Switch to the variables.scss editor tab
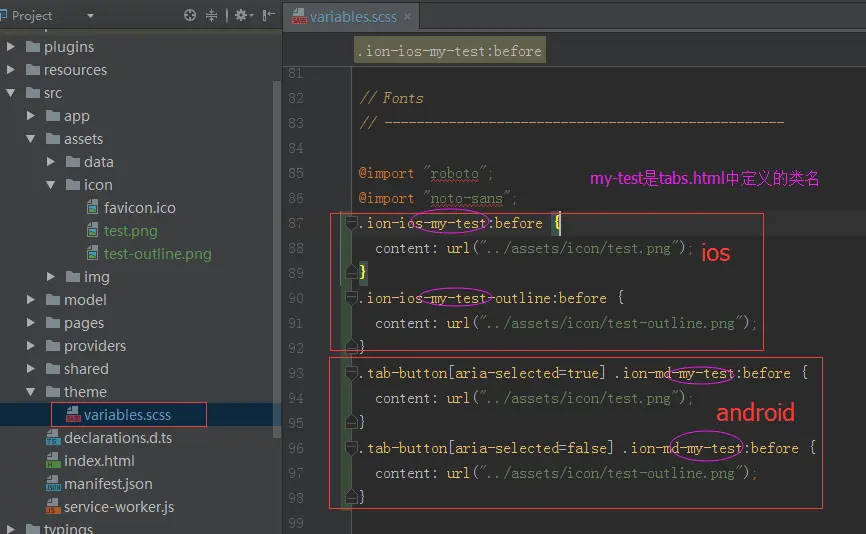This screenshot has width=866, height=534. (x=352, y=17)
